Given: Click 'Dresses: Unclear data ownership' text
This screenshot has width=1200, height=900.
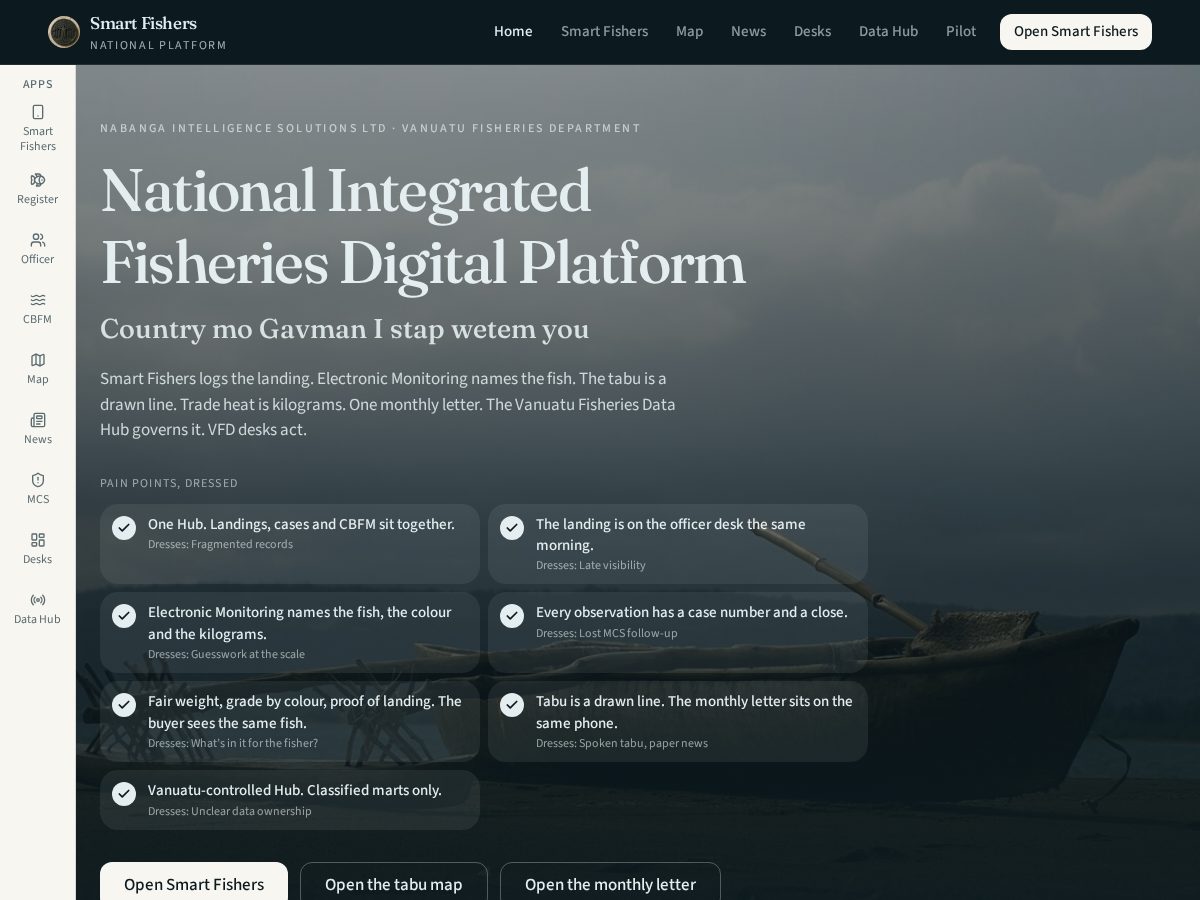Looking at the screenshot, I should (x=230, y=812).
